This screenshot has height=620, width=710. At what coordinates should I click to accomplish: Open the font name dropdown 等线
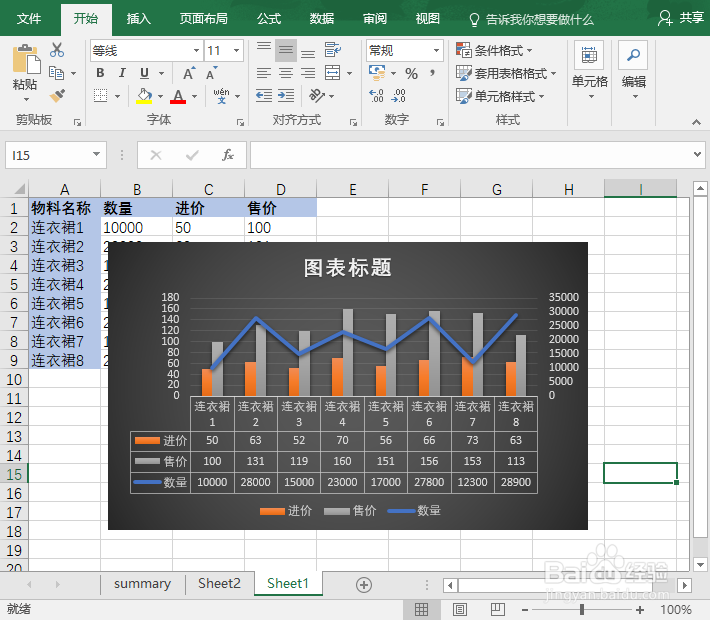click(x=196, y=50)
